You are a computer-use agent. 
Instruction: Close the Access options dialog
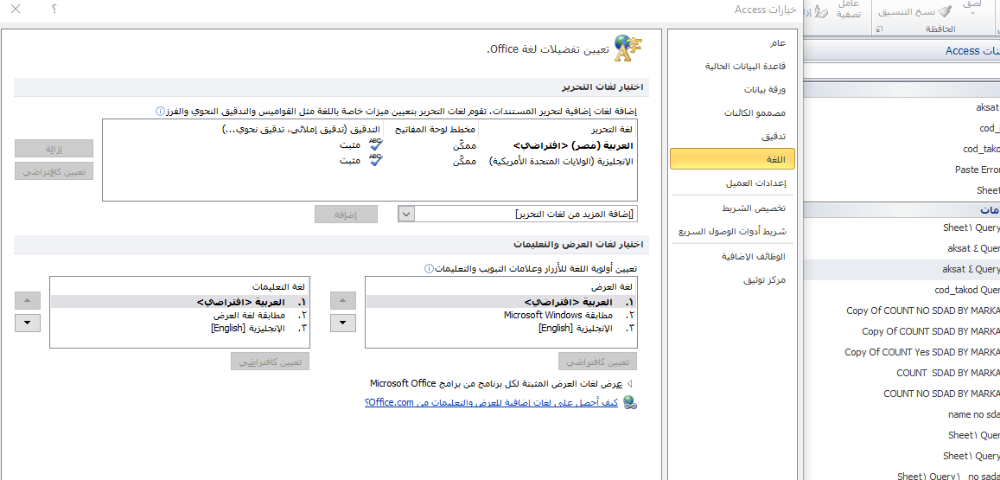click(x=16, y=9)
